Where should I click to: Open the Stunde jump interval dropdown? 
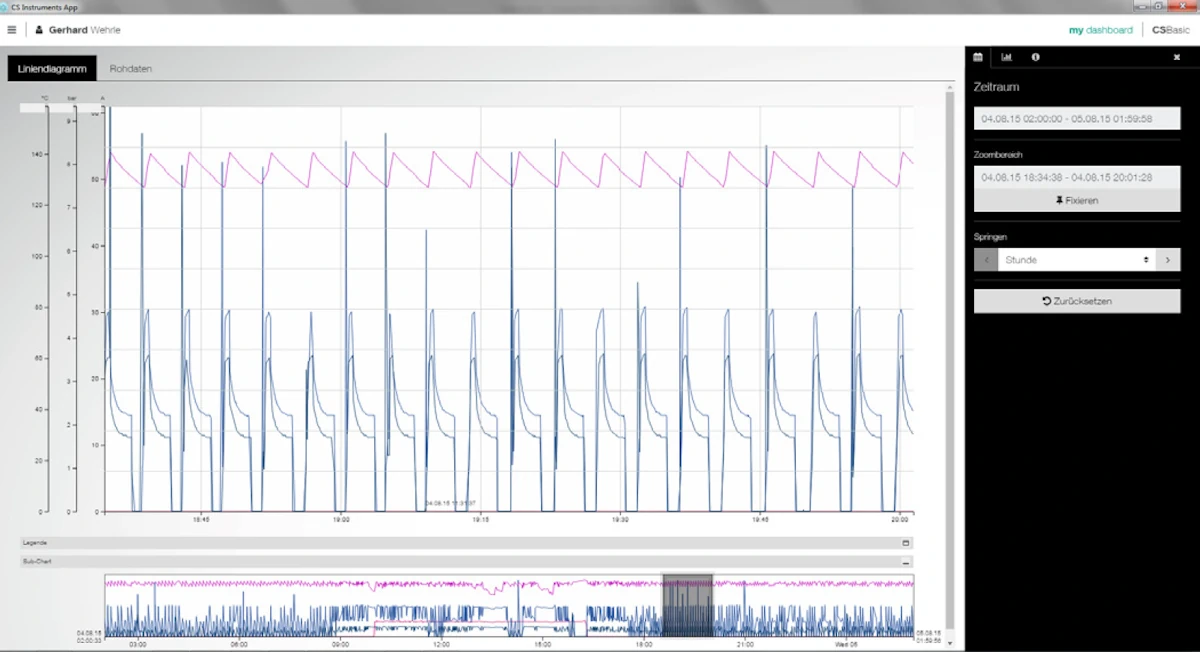(x=1076, y=260)
